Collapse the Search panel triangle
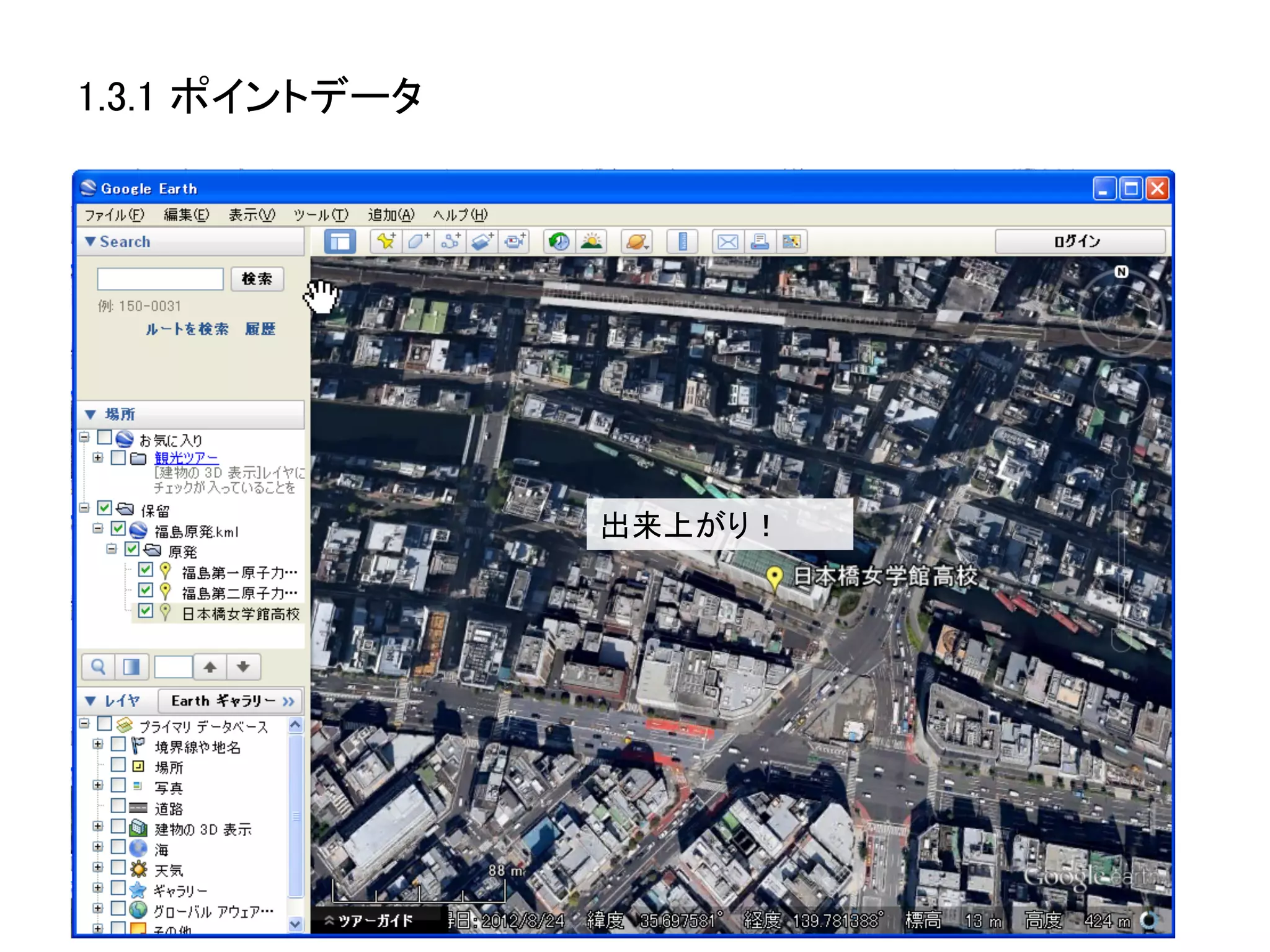 coord(91,241)
